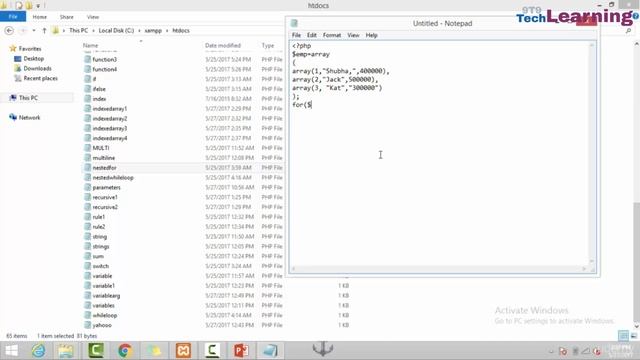Open Notepad's Help menu
This screenshot has height=360, width=640.
pyautogui.click(x=371, y=35)
